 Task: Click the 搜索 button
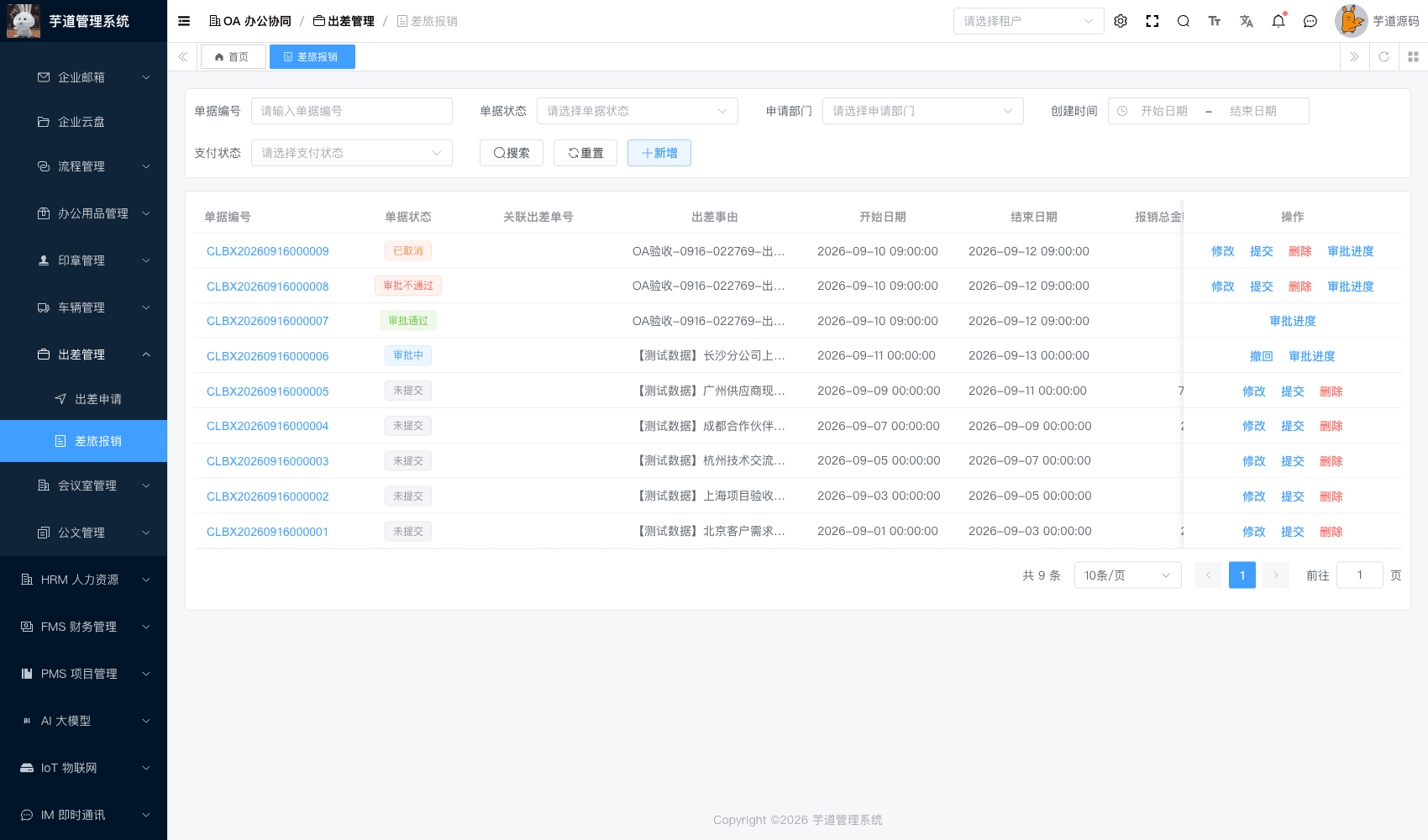pos(512,153)
